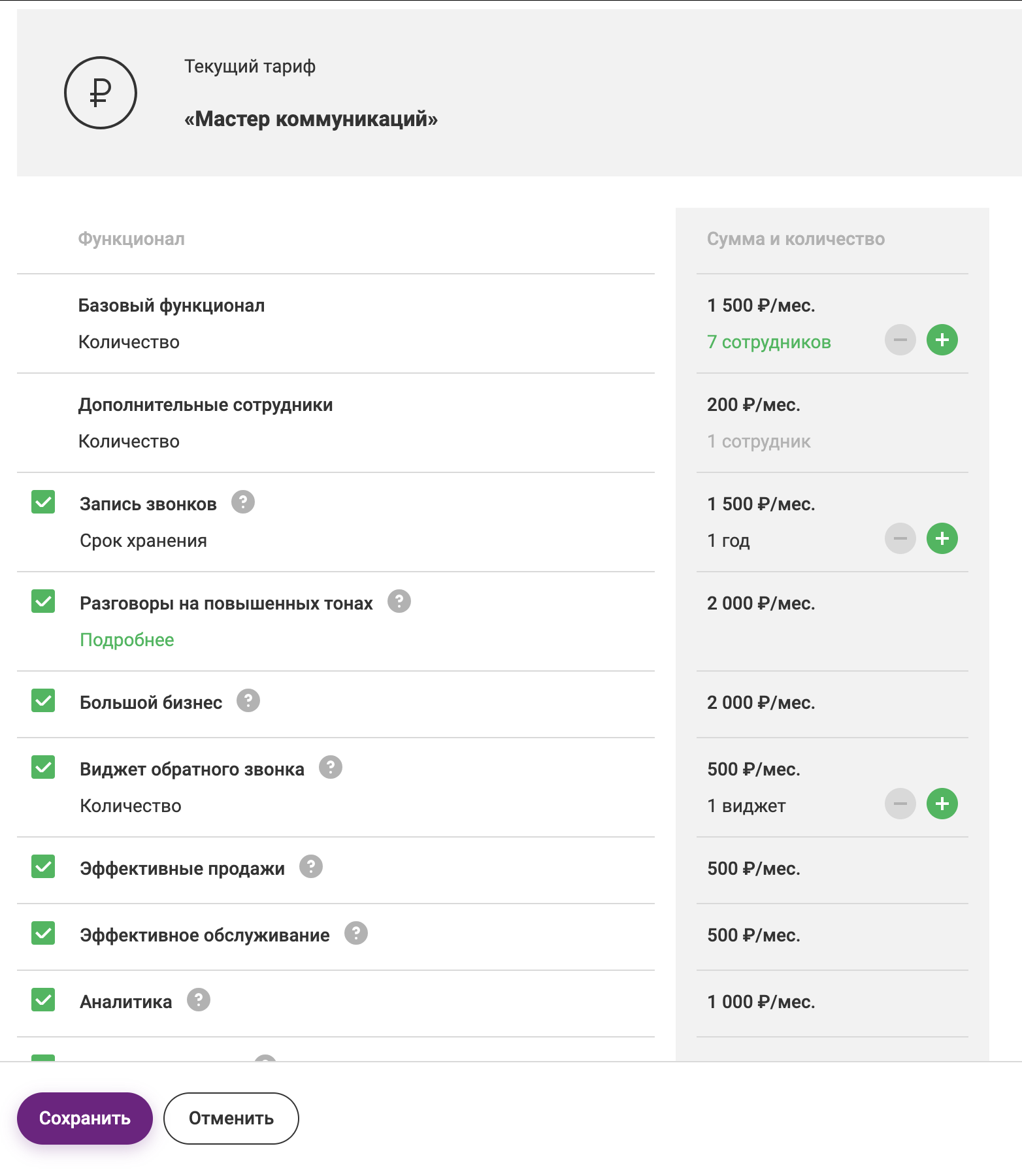
Task: Click the Отменить button
Action: point(231,1119)
